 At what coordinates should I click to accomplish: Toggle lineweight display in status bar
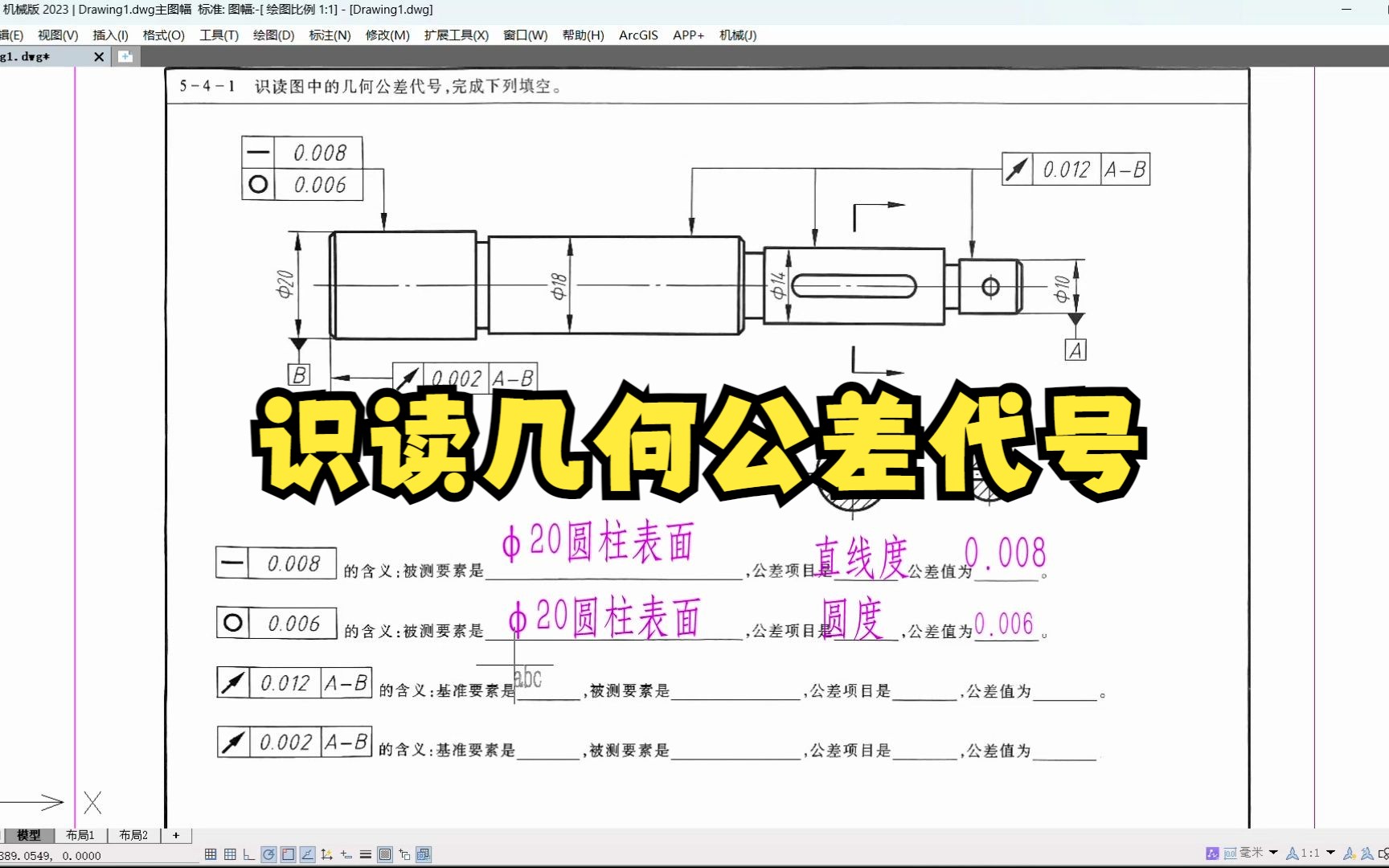(x=365, y=854)
